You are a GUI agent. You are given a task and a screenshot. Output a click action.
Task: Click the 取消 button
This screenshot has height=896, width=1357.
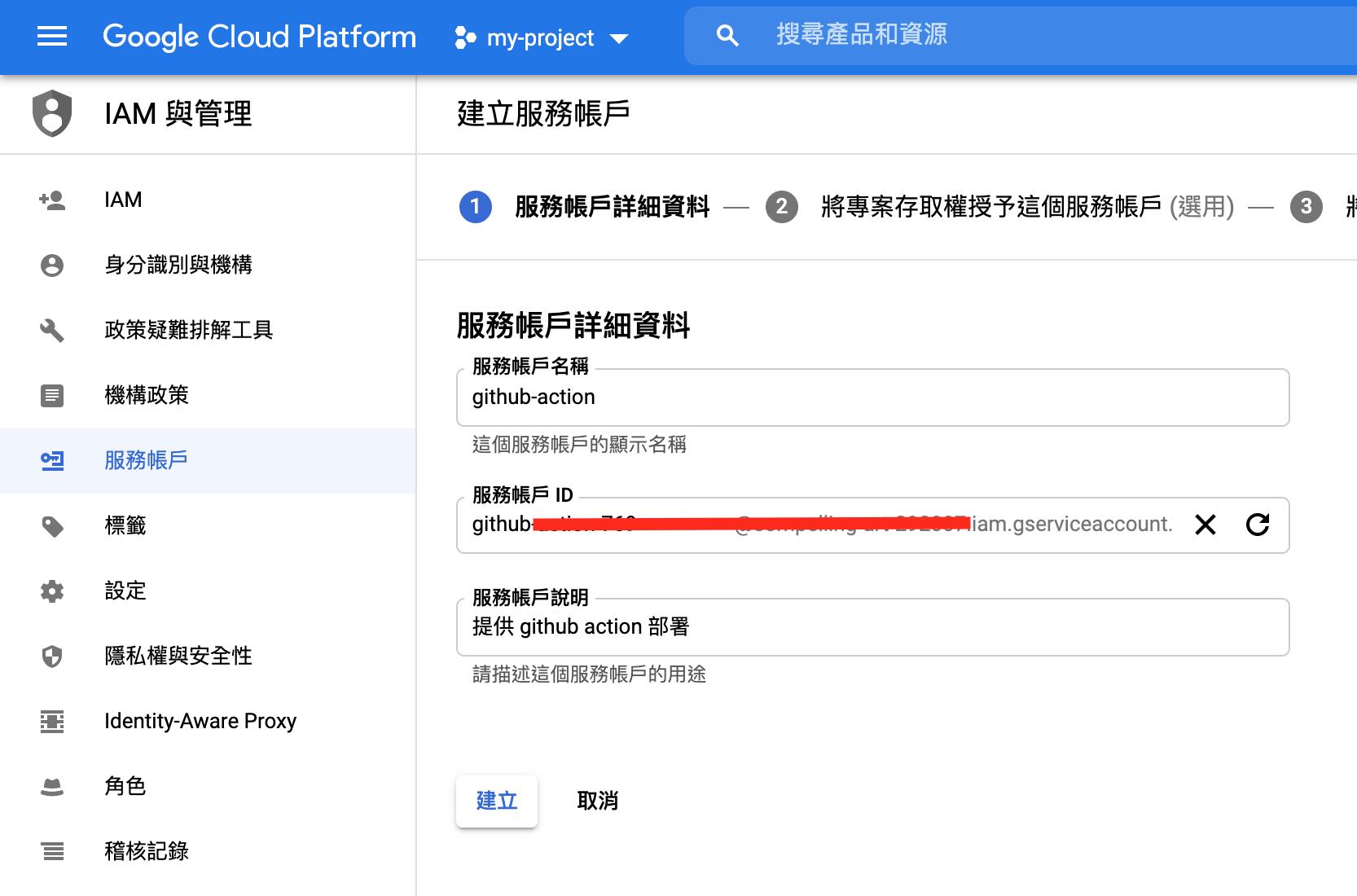coord(598,801)
